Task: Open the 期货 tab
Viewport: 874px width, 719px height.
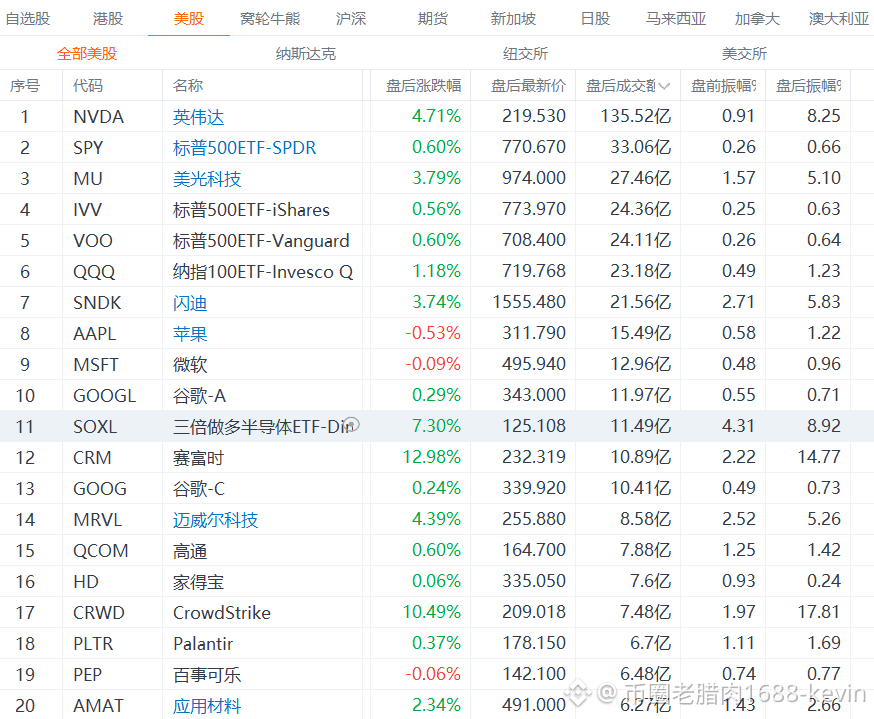Action: (433, 19)
